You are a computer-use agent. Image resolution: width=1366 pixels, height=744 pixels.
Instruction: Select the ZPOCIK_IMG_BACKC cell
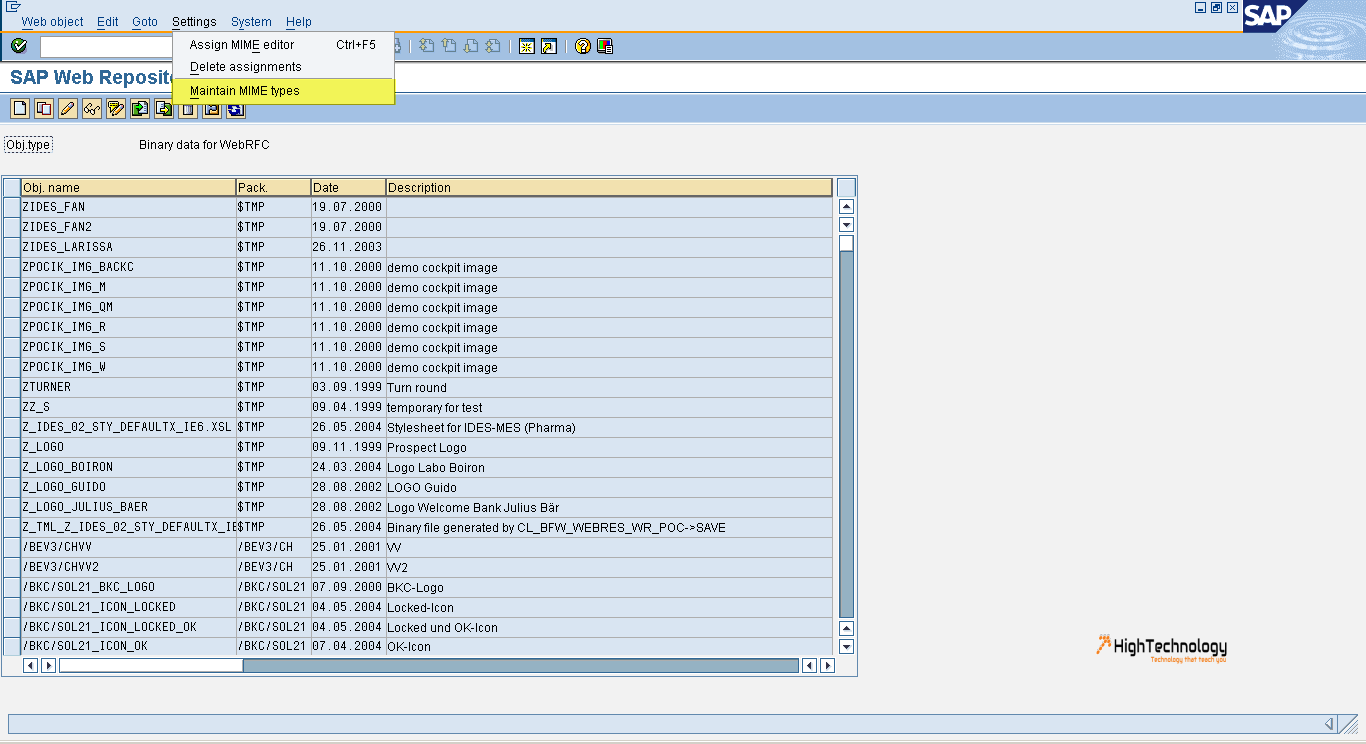click(129, 267)
